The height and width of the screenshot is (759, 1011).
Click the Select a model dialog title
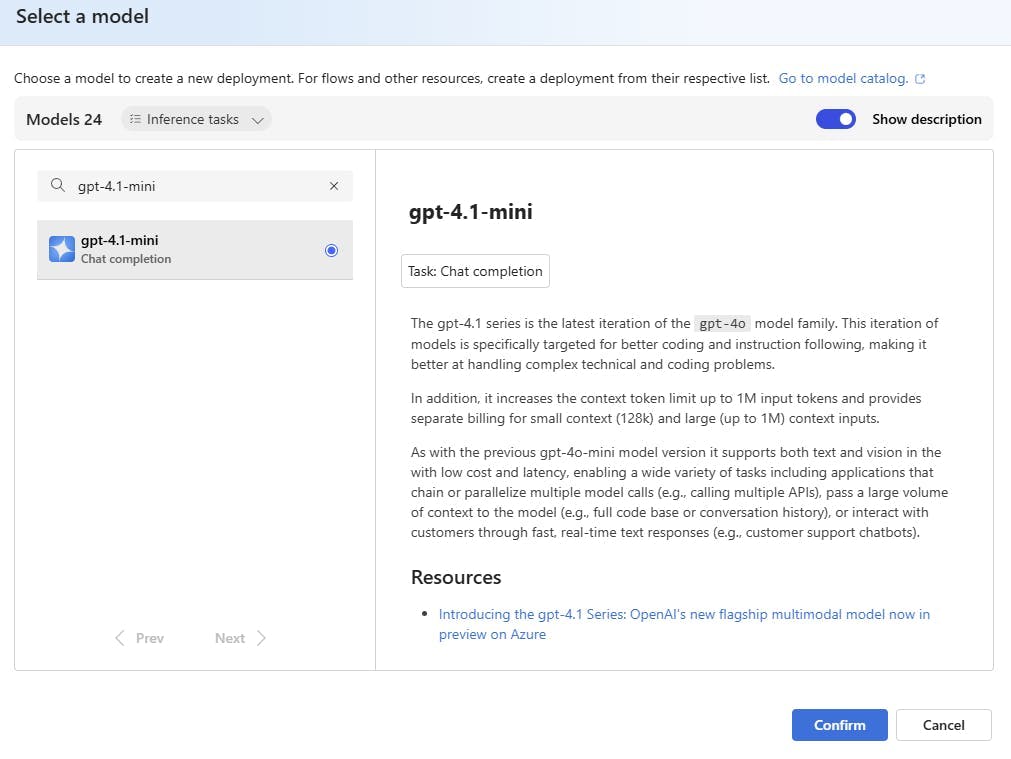click(82, 17)
